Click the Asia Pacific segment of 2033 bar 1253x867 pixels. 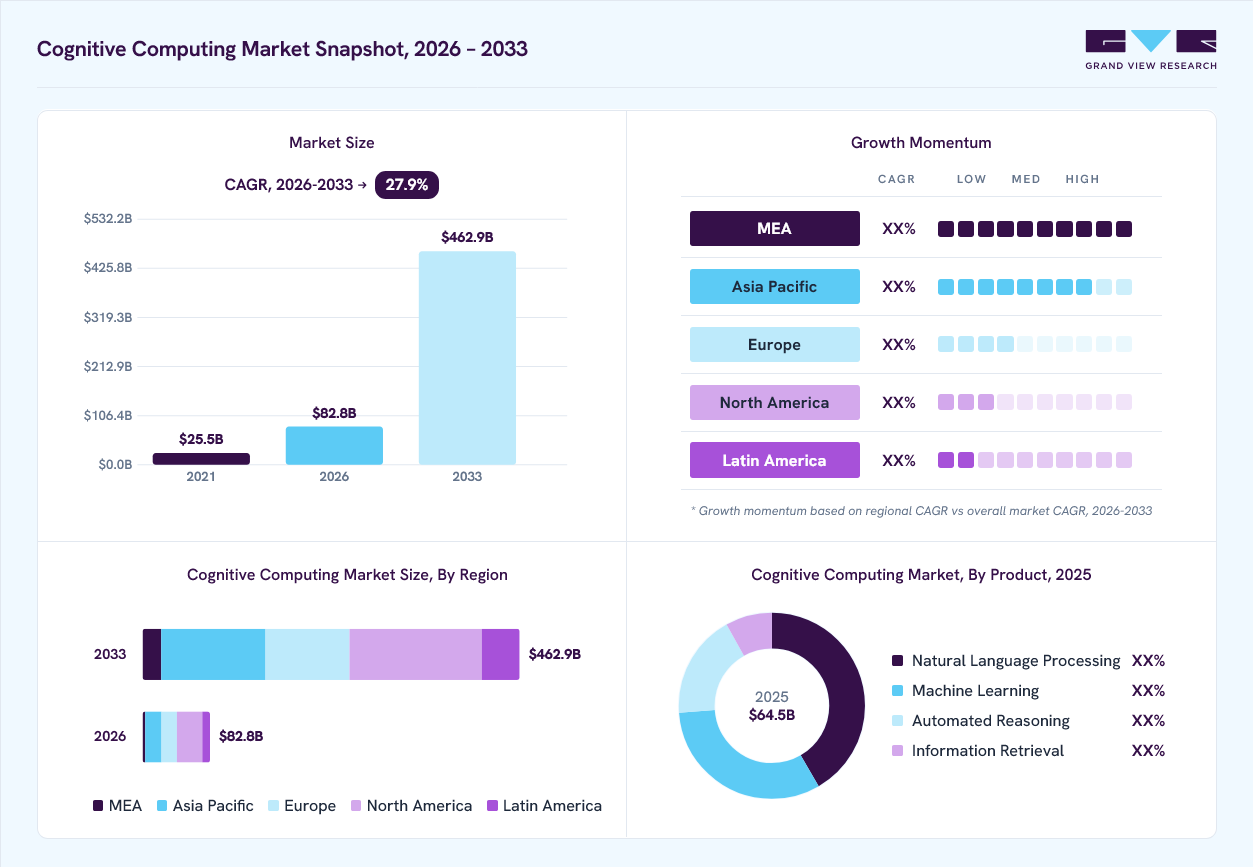213,654
